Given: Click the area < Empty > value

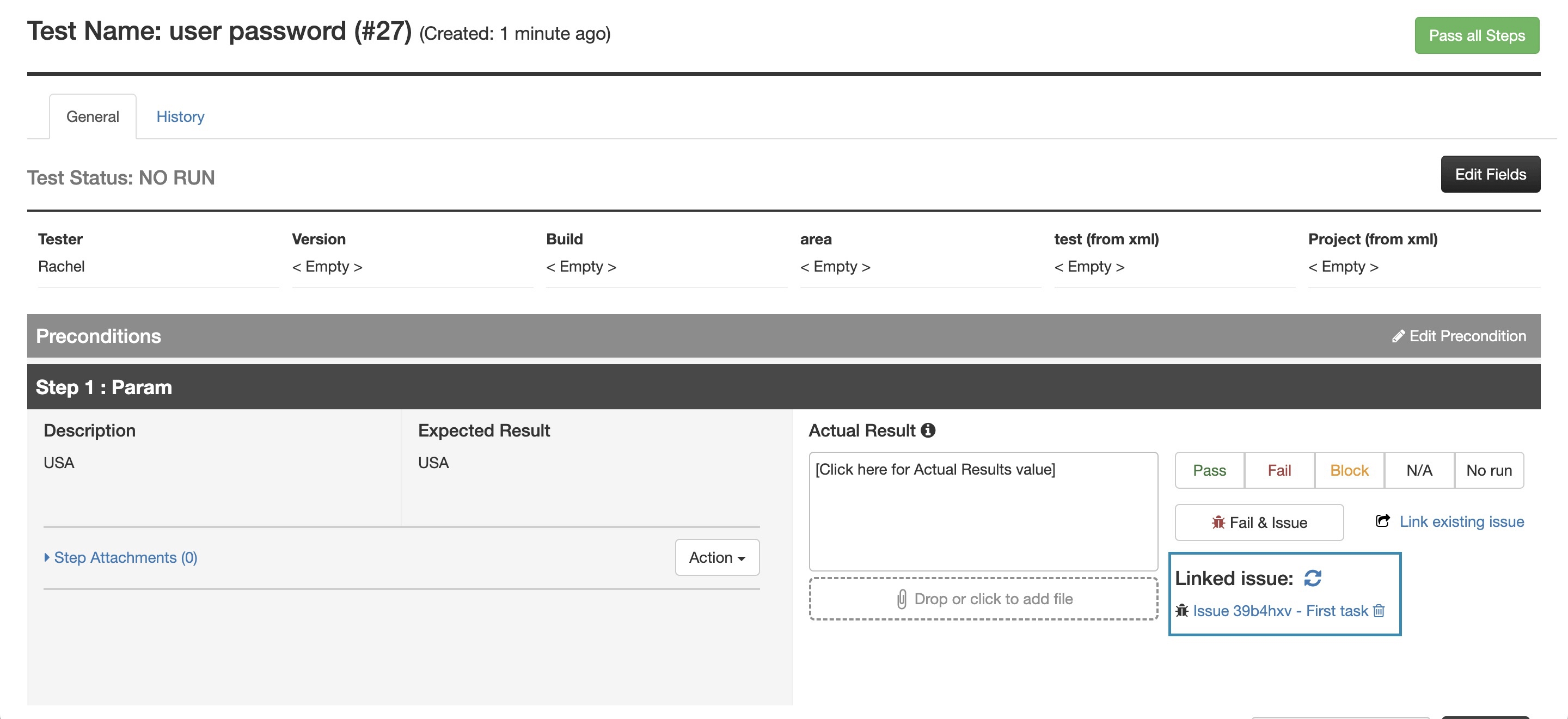Looking at the screenshot, I should (835, 267).
